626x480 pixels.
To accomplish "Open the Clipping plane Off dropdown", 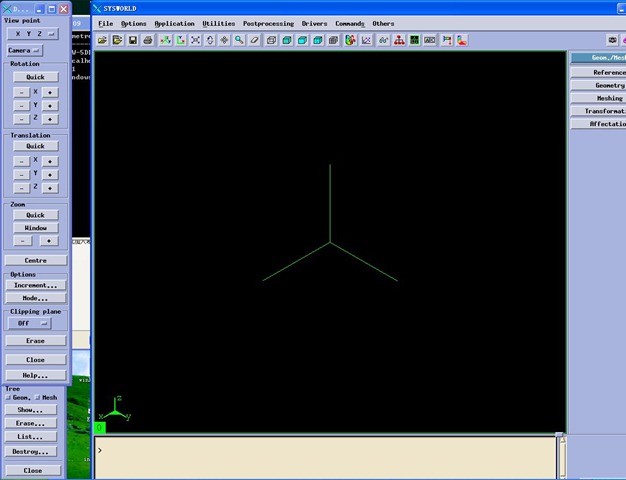I will tap(31, 323).
